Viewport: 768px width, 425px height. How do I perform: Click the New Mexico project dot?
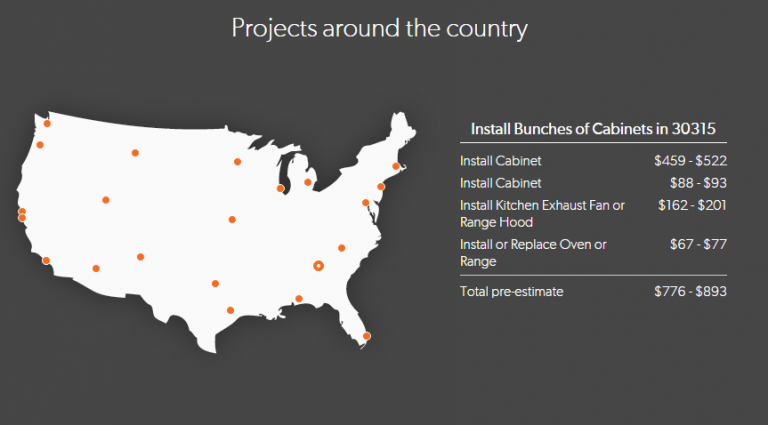[x=141, y=257]
